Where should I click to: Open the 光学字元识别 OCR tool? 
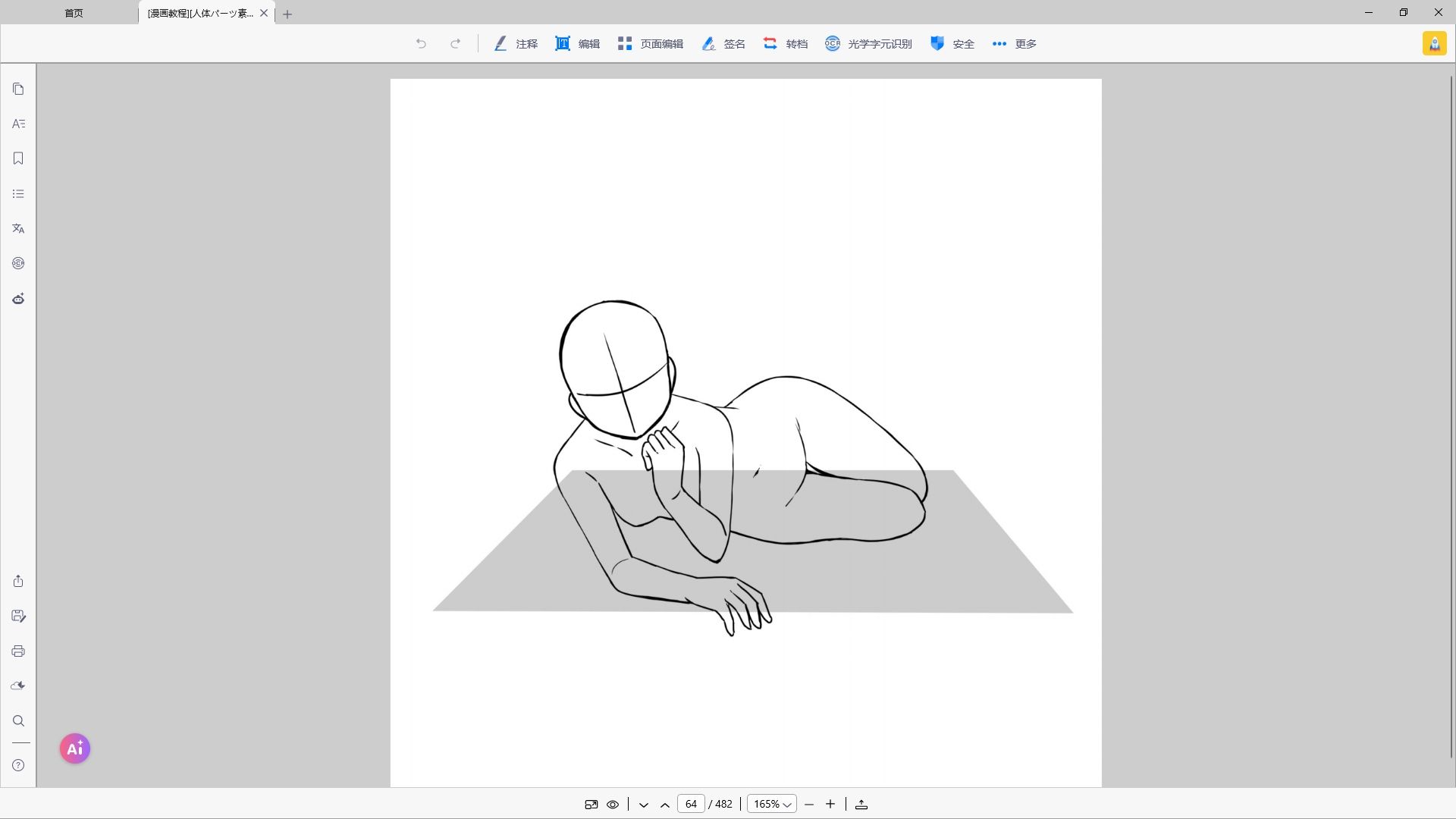(x=869, y=44)
